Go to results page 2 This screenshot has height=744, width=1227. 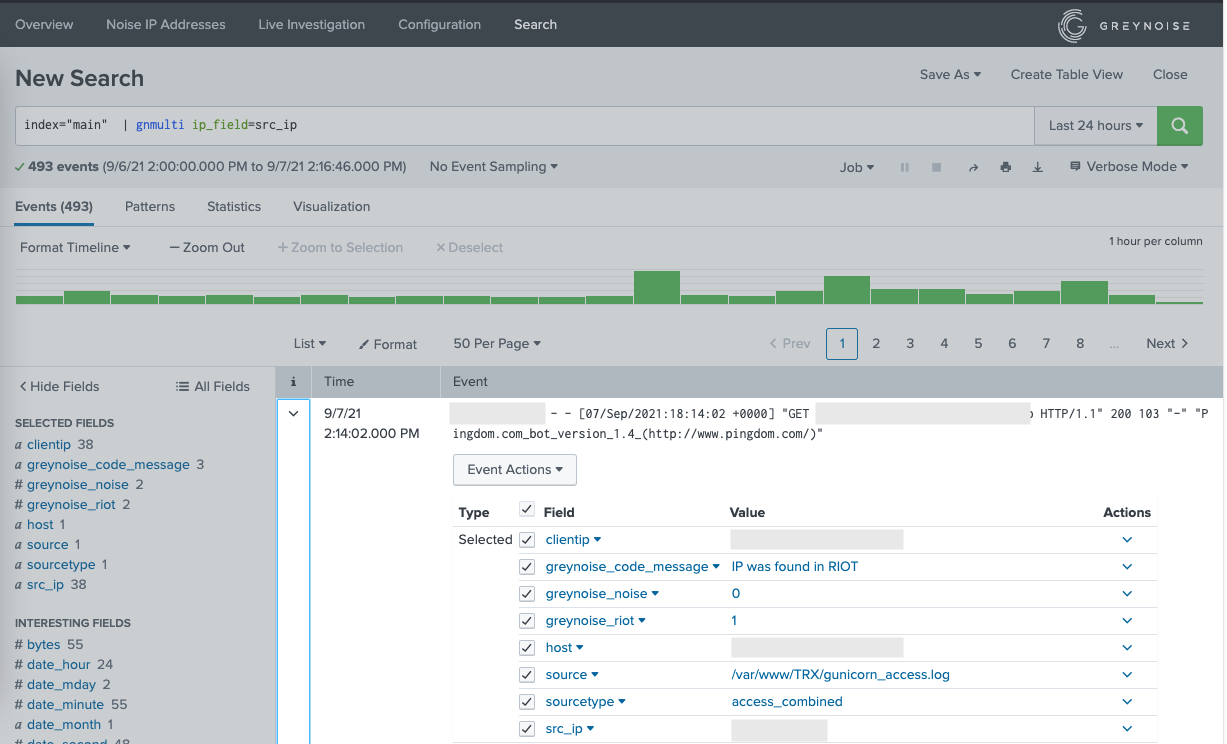(x=876, y=343)
